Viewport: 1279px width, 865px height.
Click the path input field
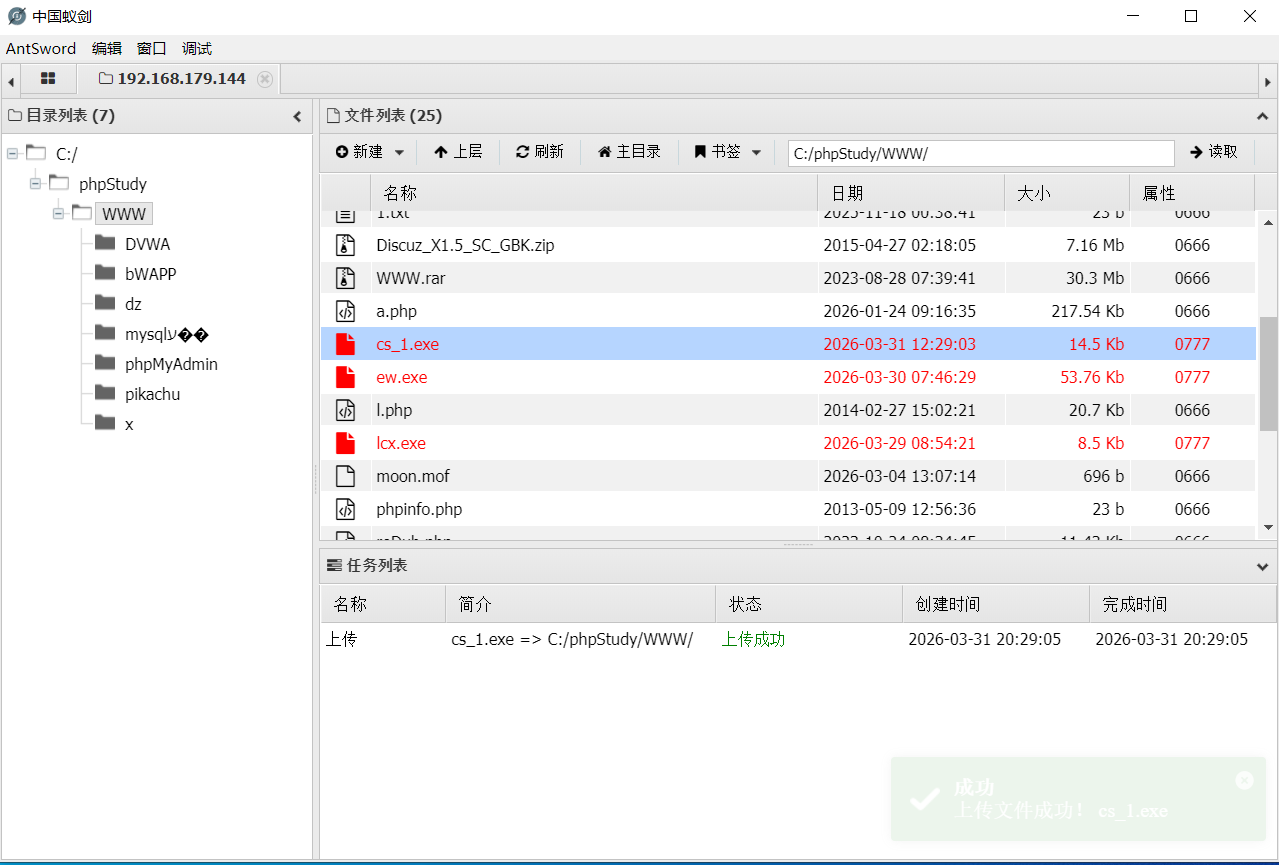[981, 153]
